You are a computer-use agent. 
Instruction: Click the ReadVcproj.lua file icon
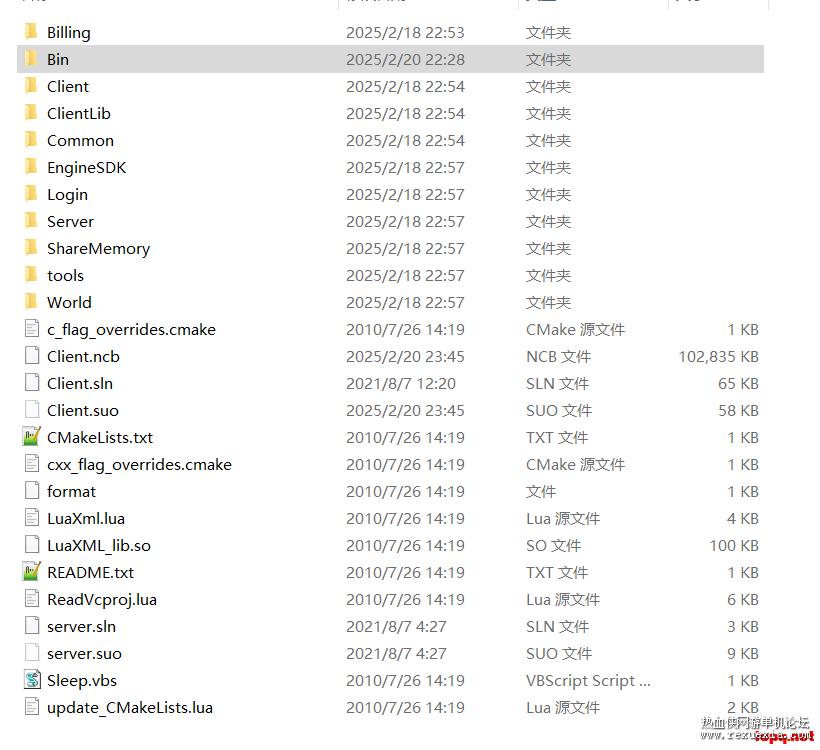point(32,599)
